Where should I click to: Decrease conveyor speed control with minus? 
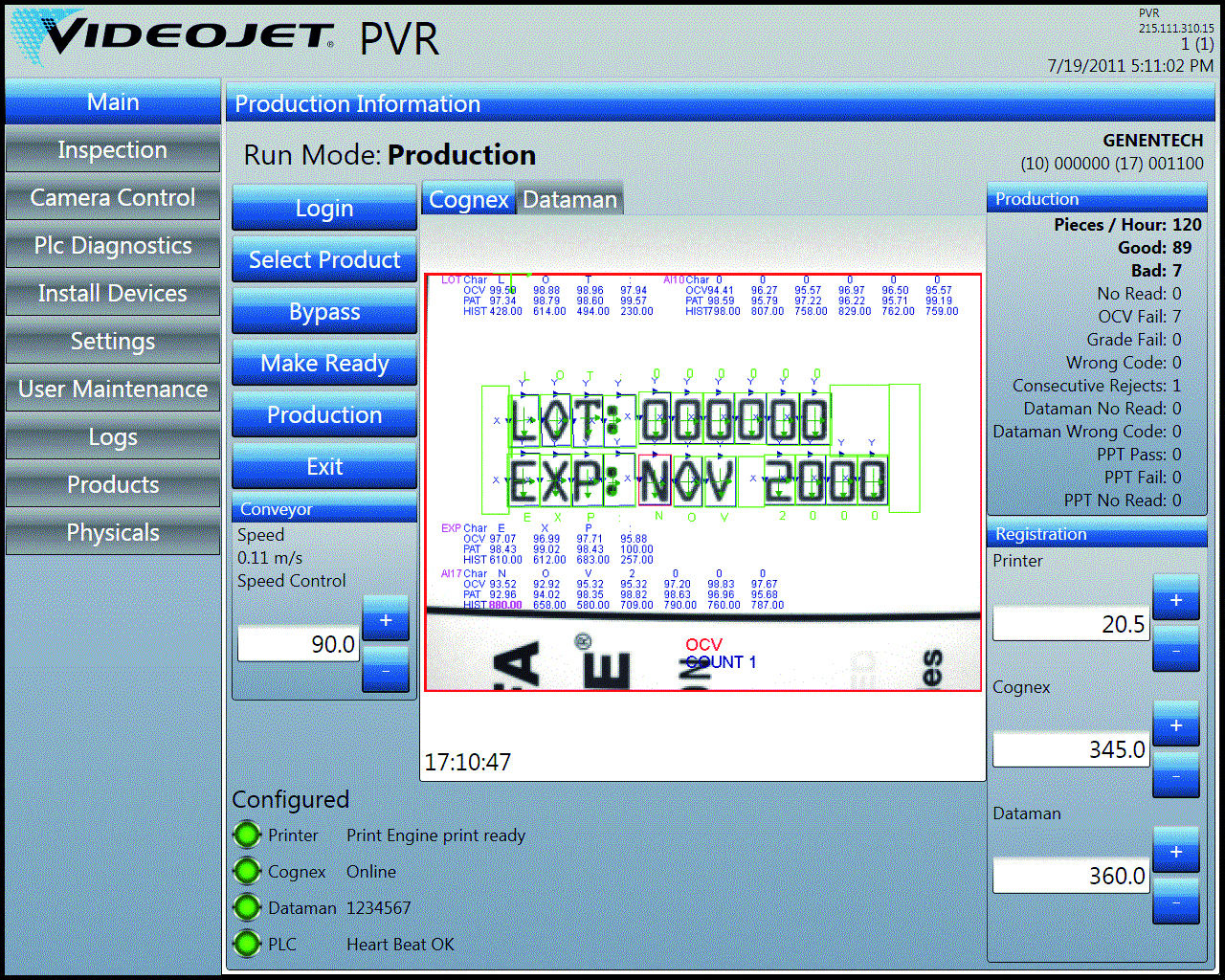[x=386, y=670]
